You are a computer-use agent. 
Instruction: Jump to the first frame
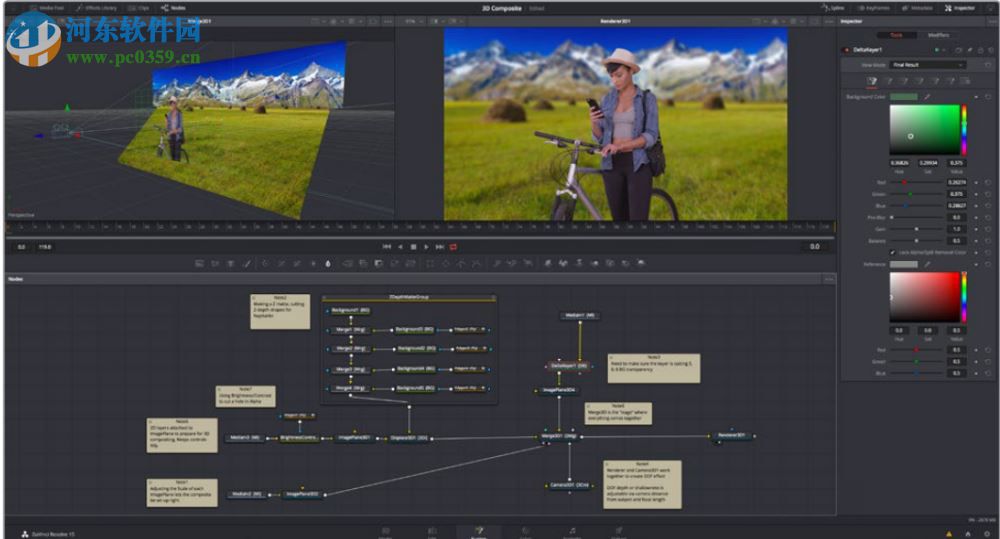coord(386,247)
